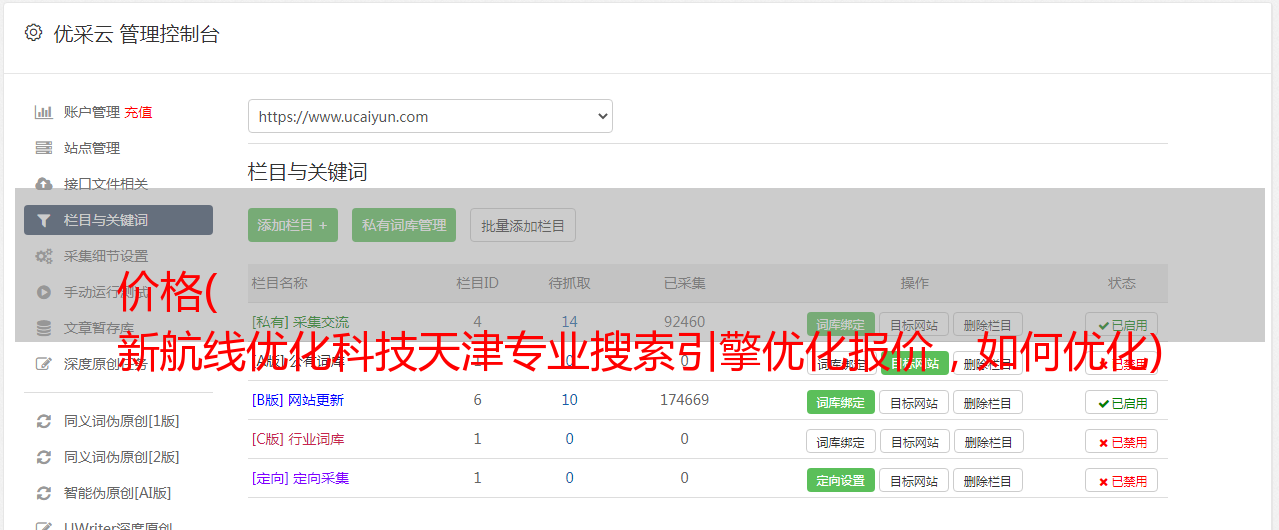The width and height of the screenshot is (1279, 530).
Task: Click 词库绑定 for the 行业词库 row
Action: point(841,441)
